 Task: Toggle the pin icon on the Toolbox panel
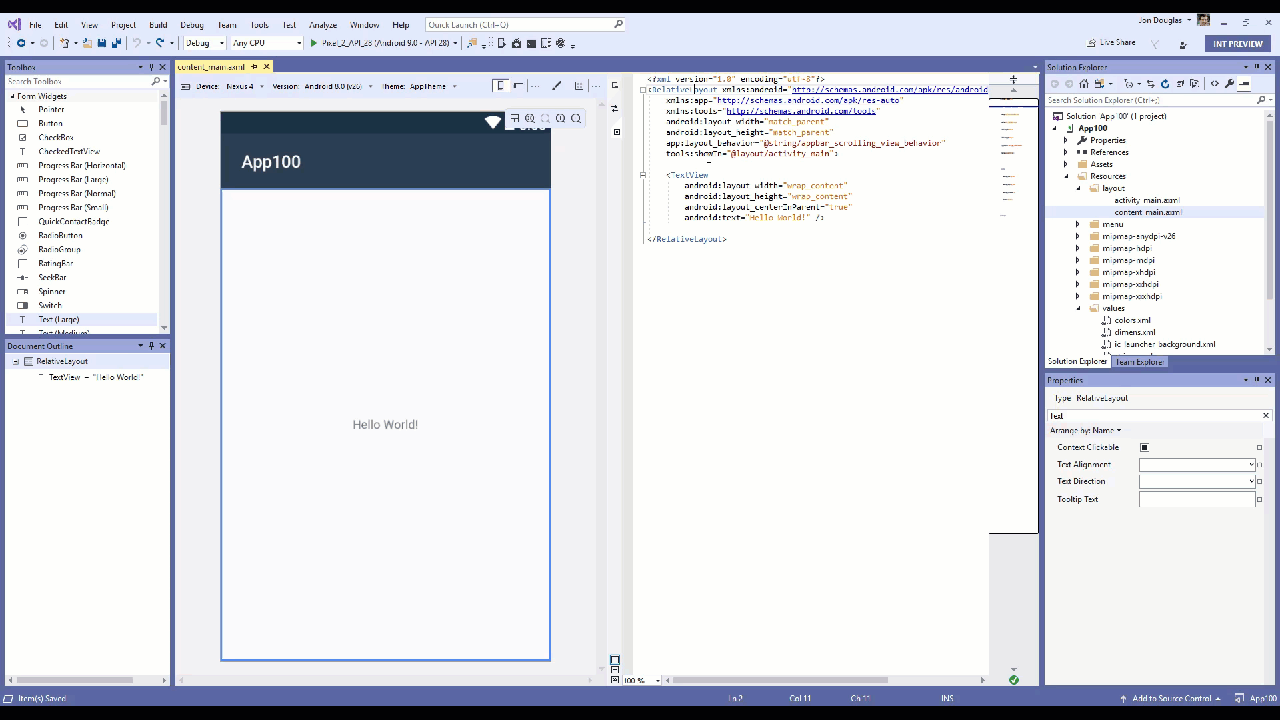150,66
